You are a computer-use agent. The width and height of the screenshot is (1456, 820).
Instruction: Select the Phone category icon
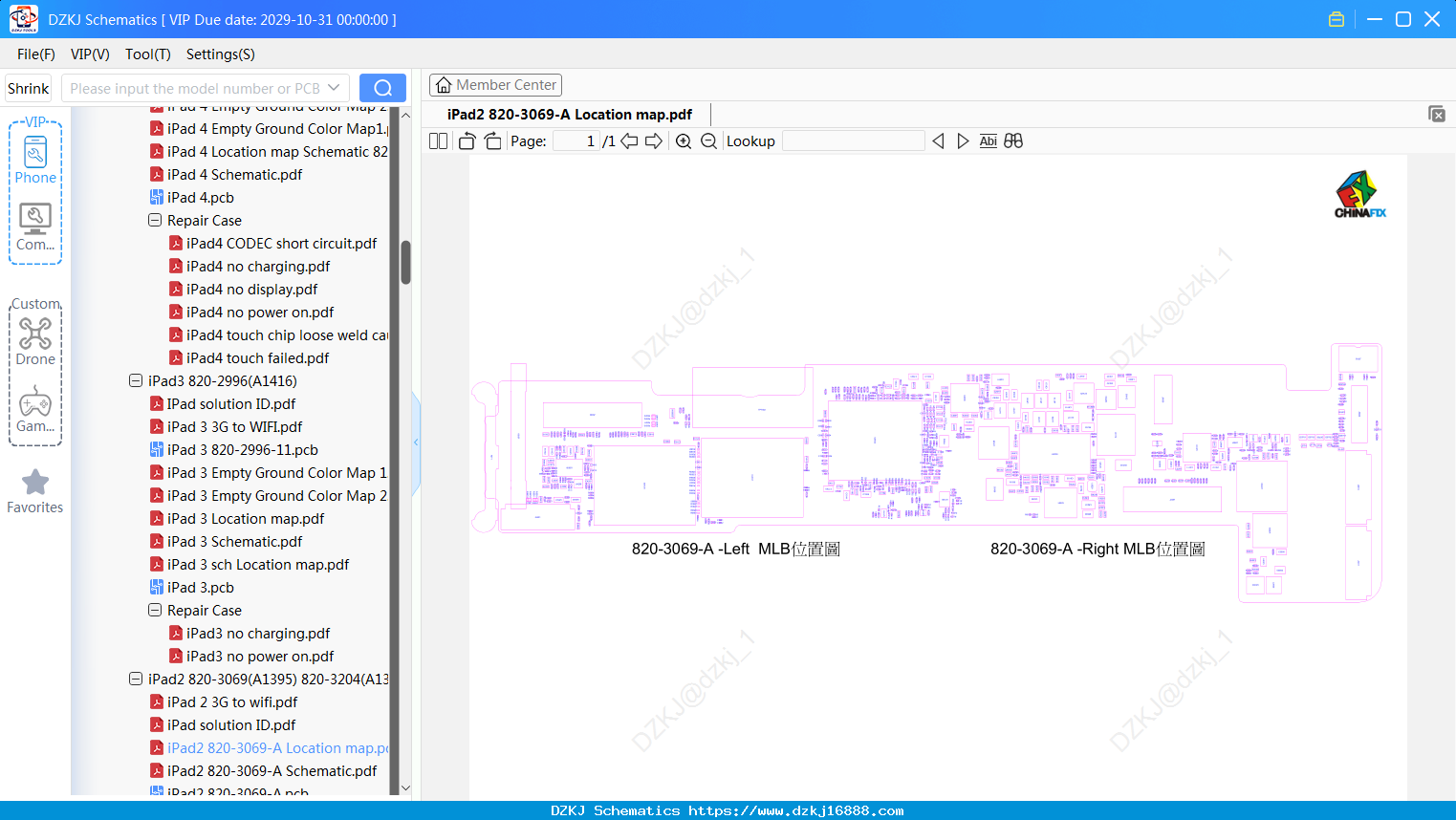pyautogui.click(x=35, y=160)
